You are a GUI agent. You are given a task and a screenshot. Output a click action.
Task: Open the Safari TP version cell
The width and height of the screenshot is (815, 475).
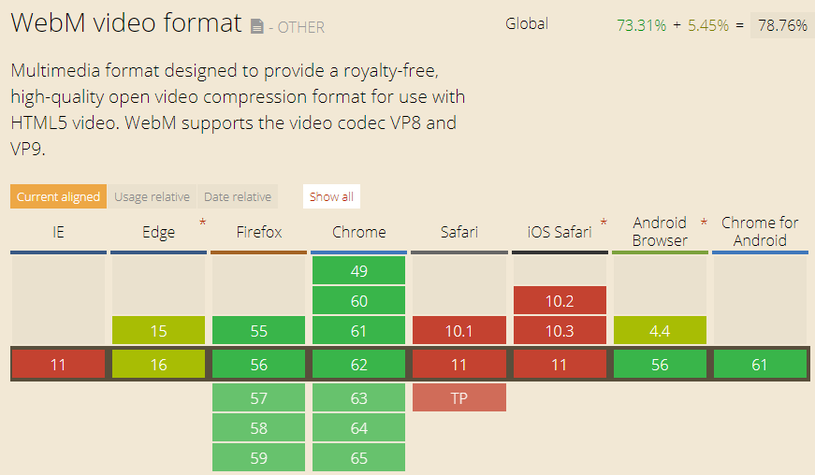point(459,398)
